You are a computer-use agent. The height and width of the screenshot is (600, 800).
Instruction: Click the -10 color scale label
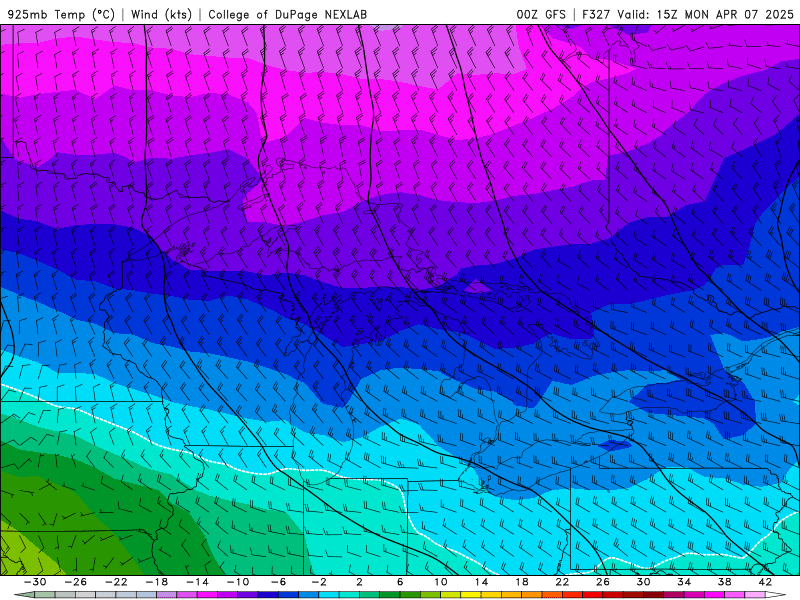coord(238,582)
